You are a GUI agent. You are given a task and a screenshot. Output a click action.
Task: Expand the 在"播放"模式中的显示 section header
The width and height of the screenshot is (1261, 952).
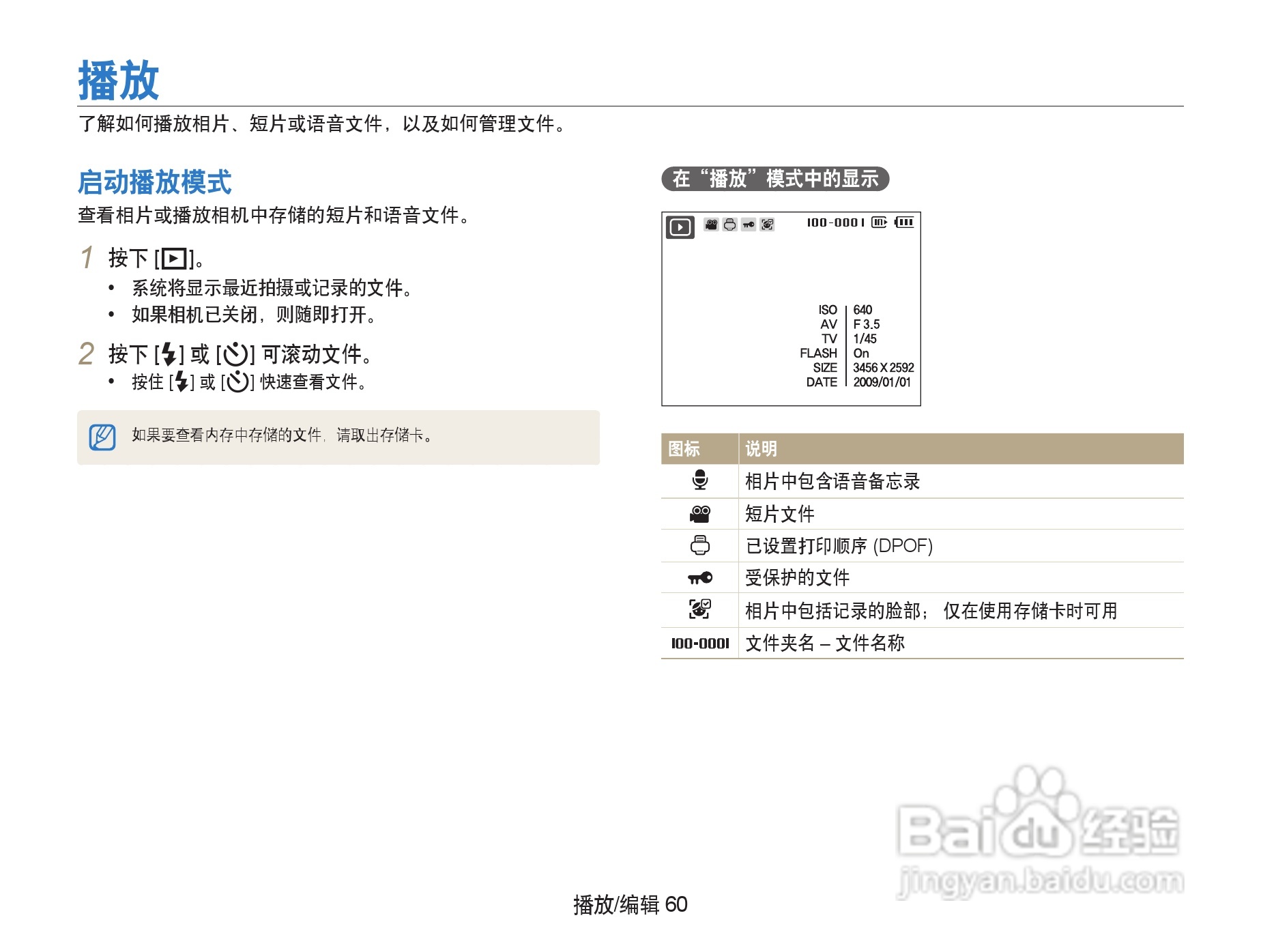pyautogui.click(x=775, y=179)
